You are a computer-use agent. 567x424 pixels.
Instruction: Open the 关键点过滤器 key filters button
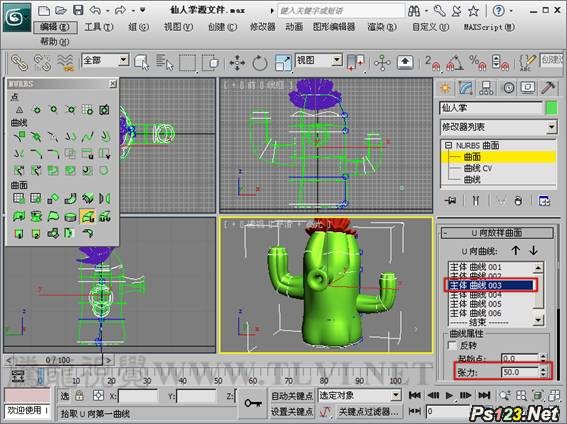368,411
